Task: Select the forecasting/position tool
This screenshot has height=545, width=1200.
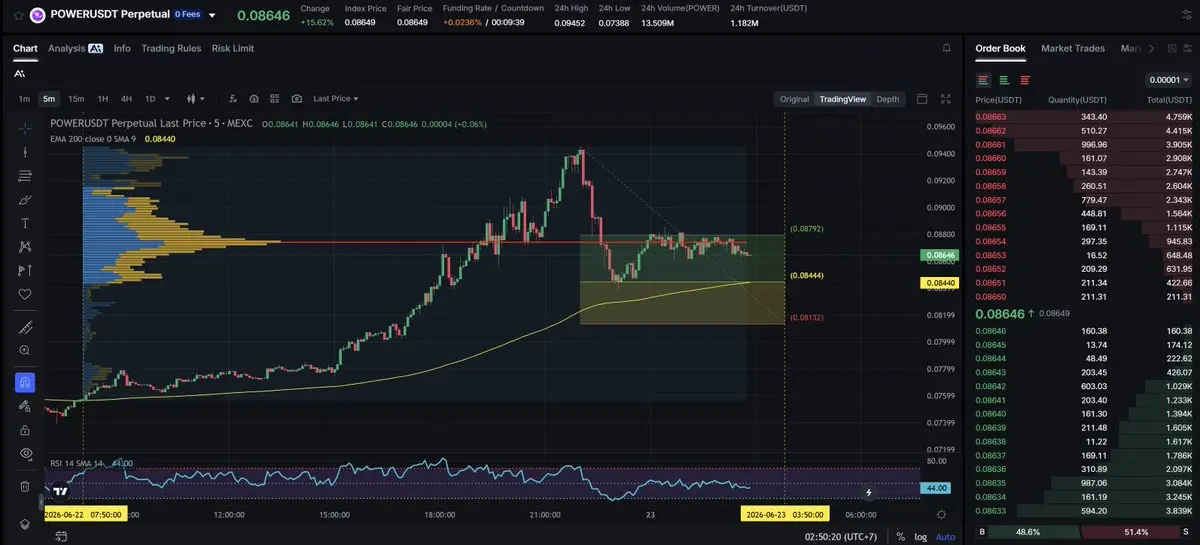Action: (x=25, y=271)
